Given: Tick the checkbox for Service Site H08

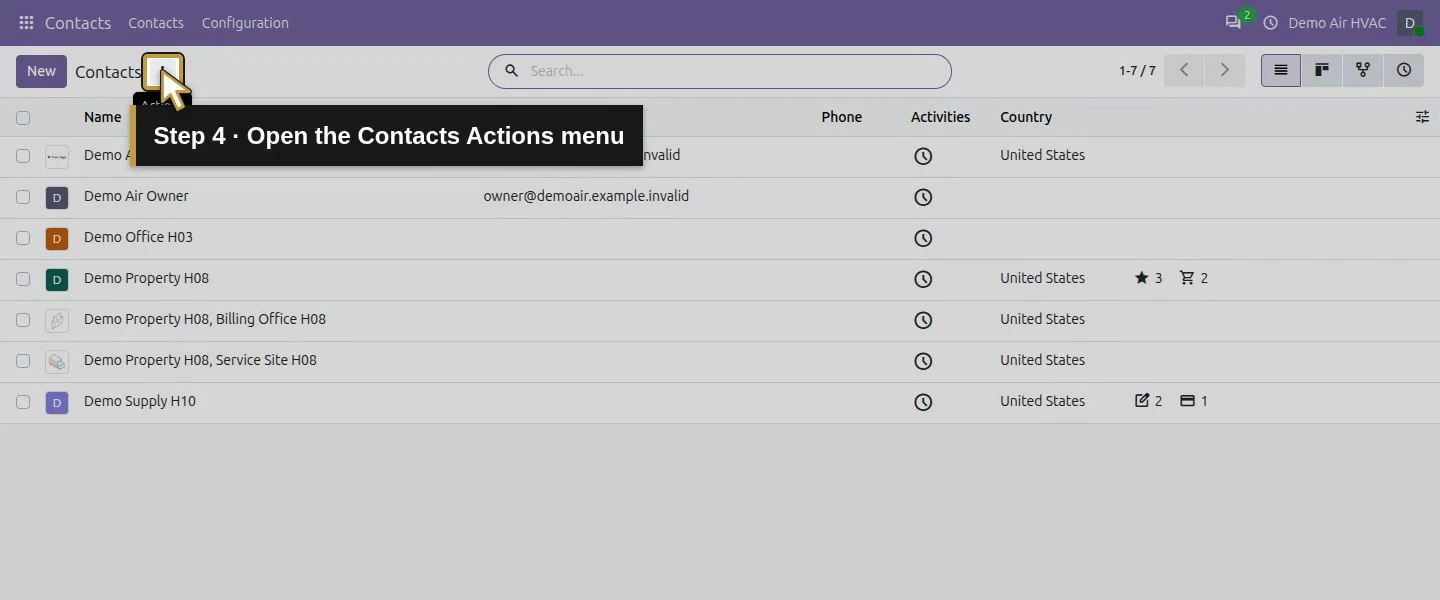Looking at the screenshot, I should pos(23,361).
